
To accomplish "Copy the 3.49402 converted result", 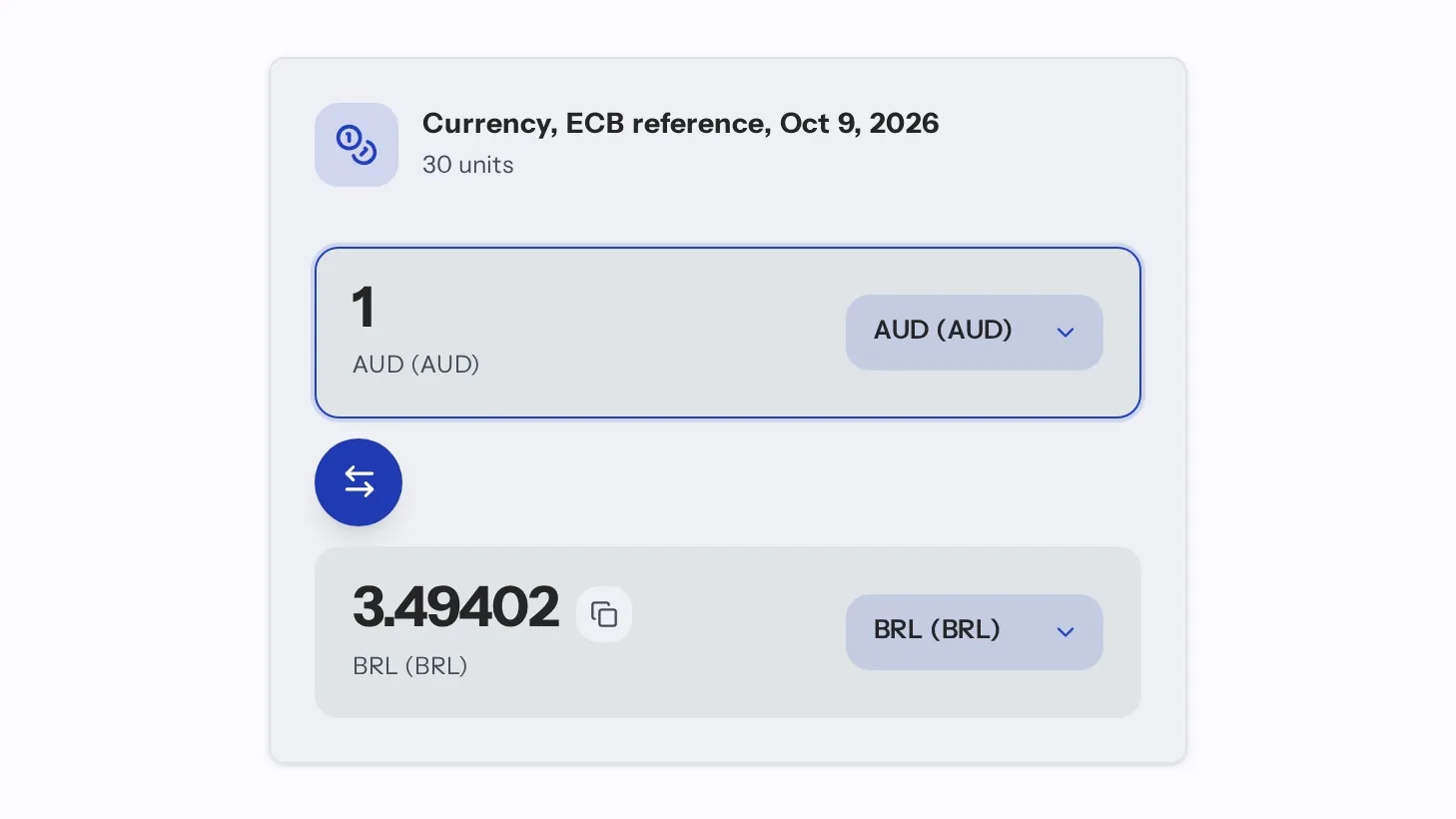I will pyautogui.click(x=604, y=614).
